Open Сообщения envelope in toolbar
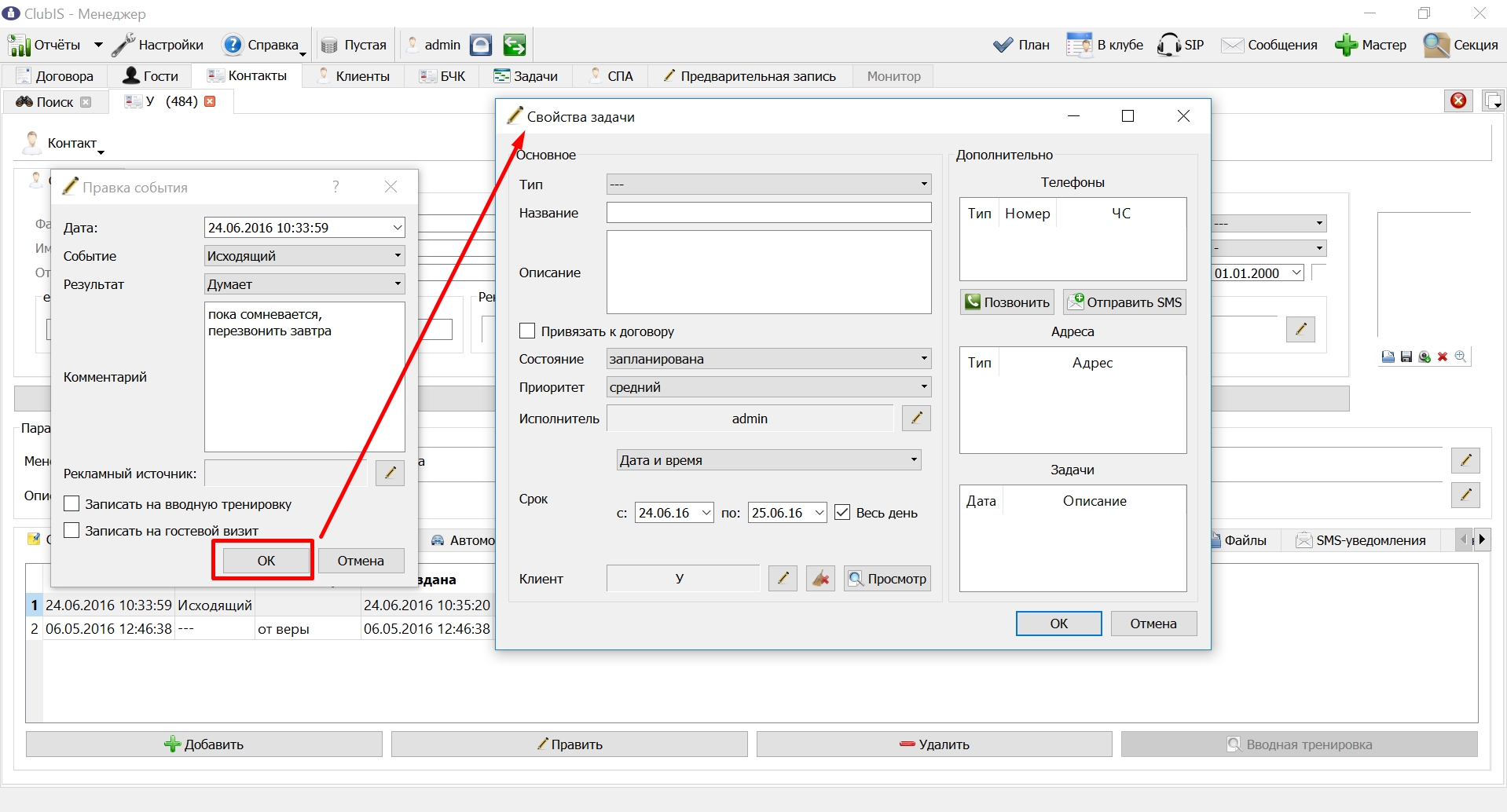Screen dimensions: 1507x812 coord(1269,45)
